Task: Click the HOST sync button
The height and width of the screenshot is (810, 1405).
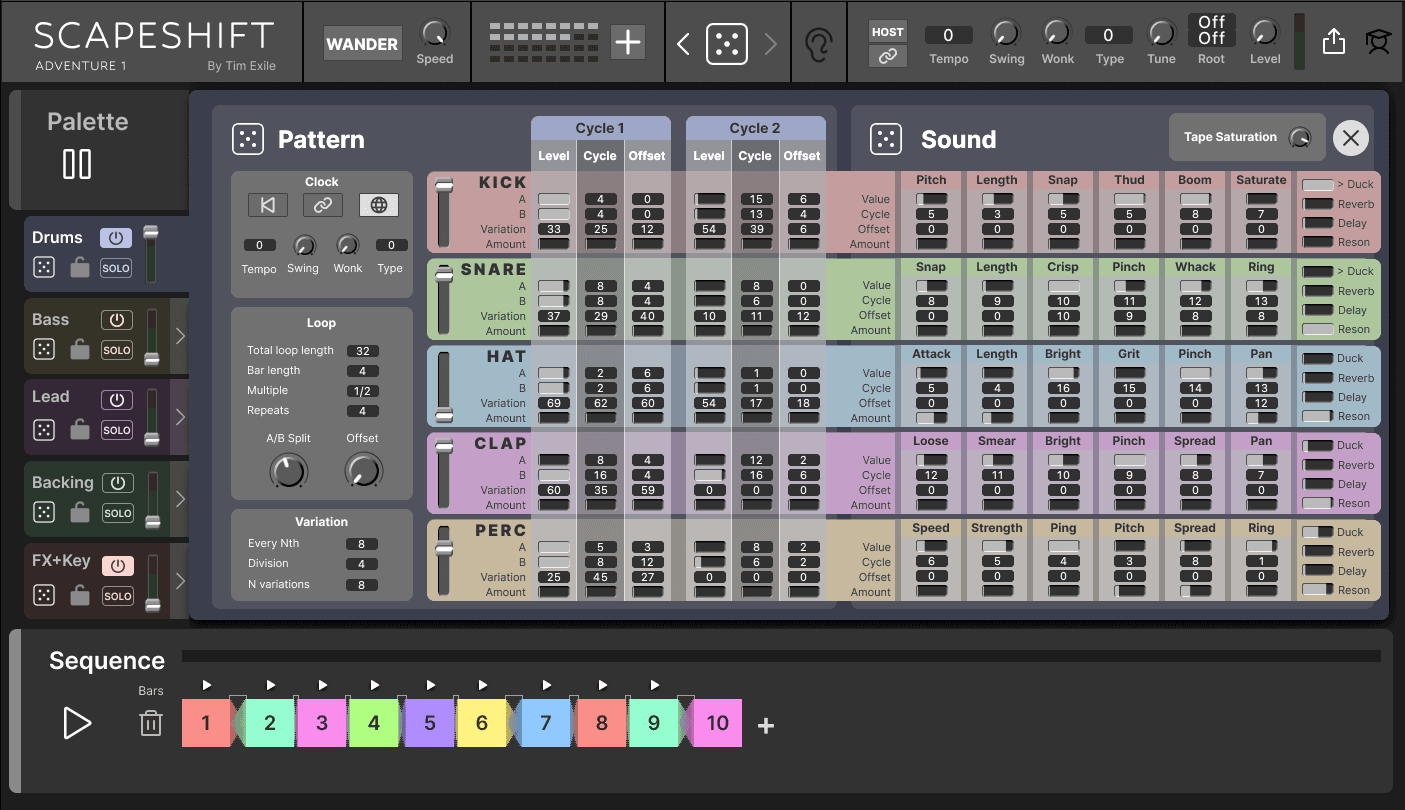Action: 887,32
